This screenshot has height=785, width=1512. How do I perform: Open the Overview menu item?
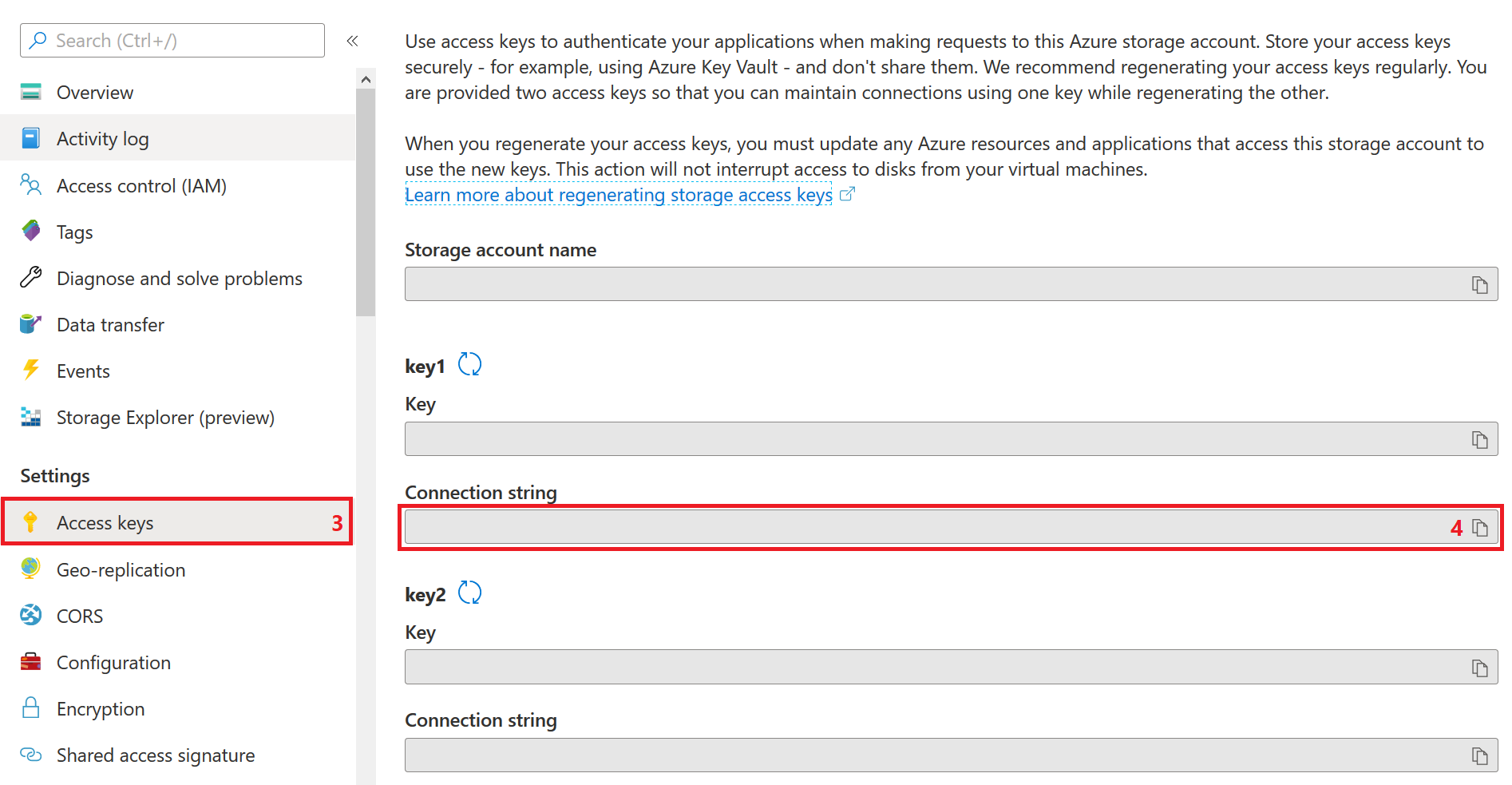(178, 92)
